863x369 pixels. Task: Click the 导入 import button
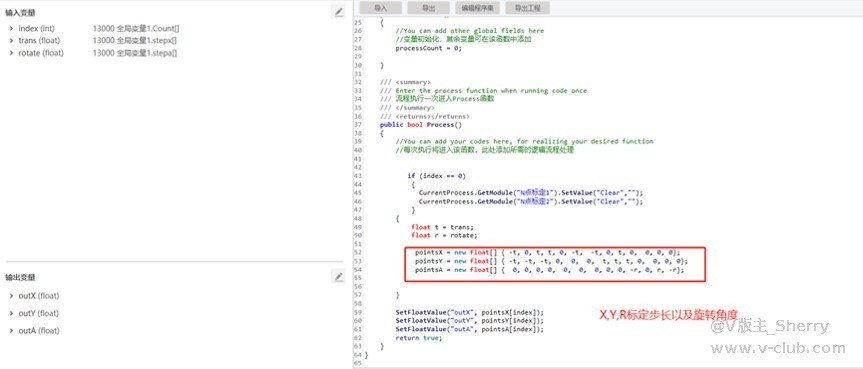(380, 8)
